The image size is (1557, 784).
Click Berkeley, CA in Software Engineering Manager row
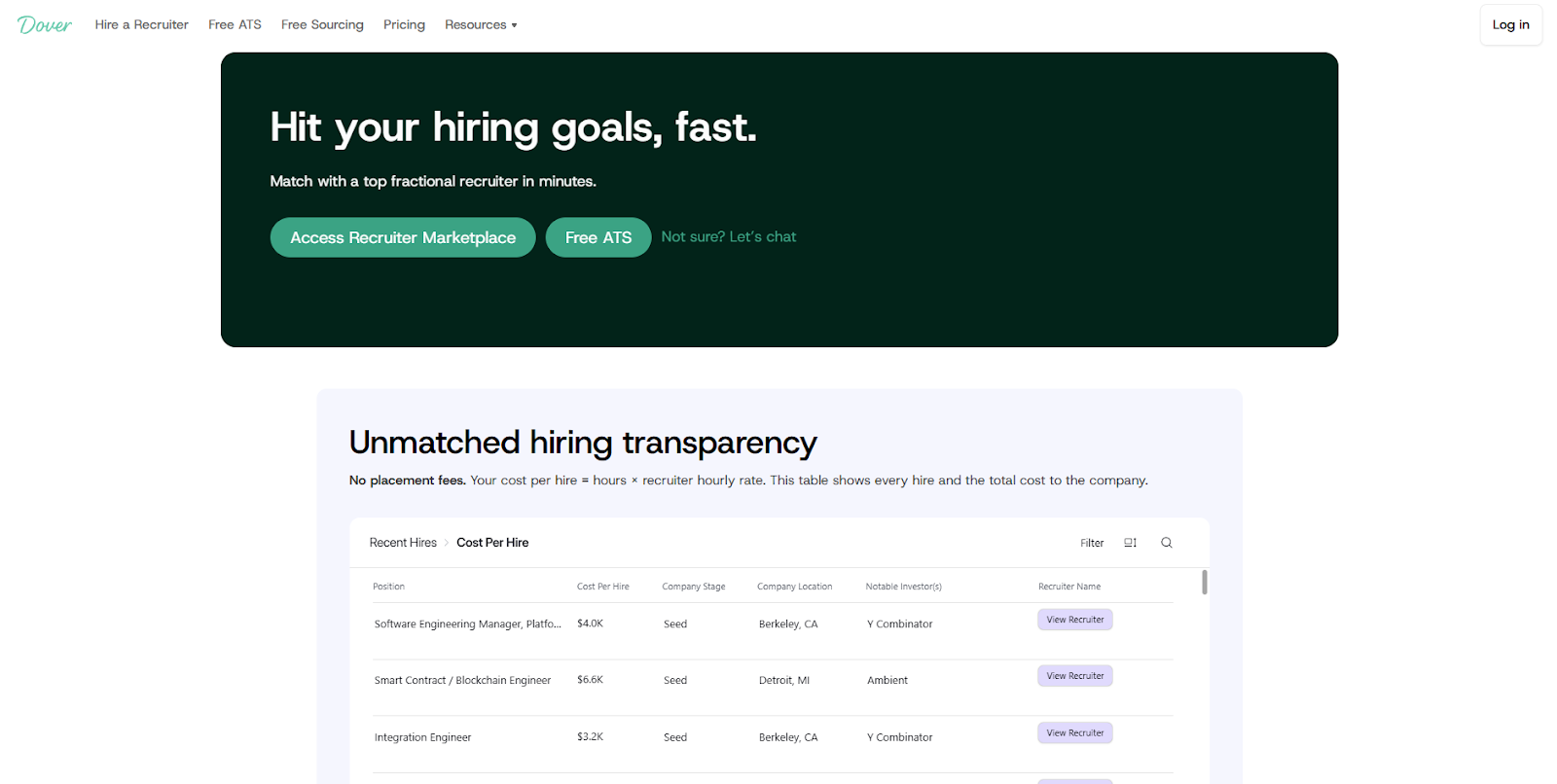788,624
